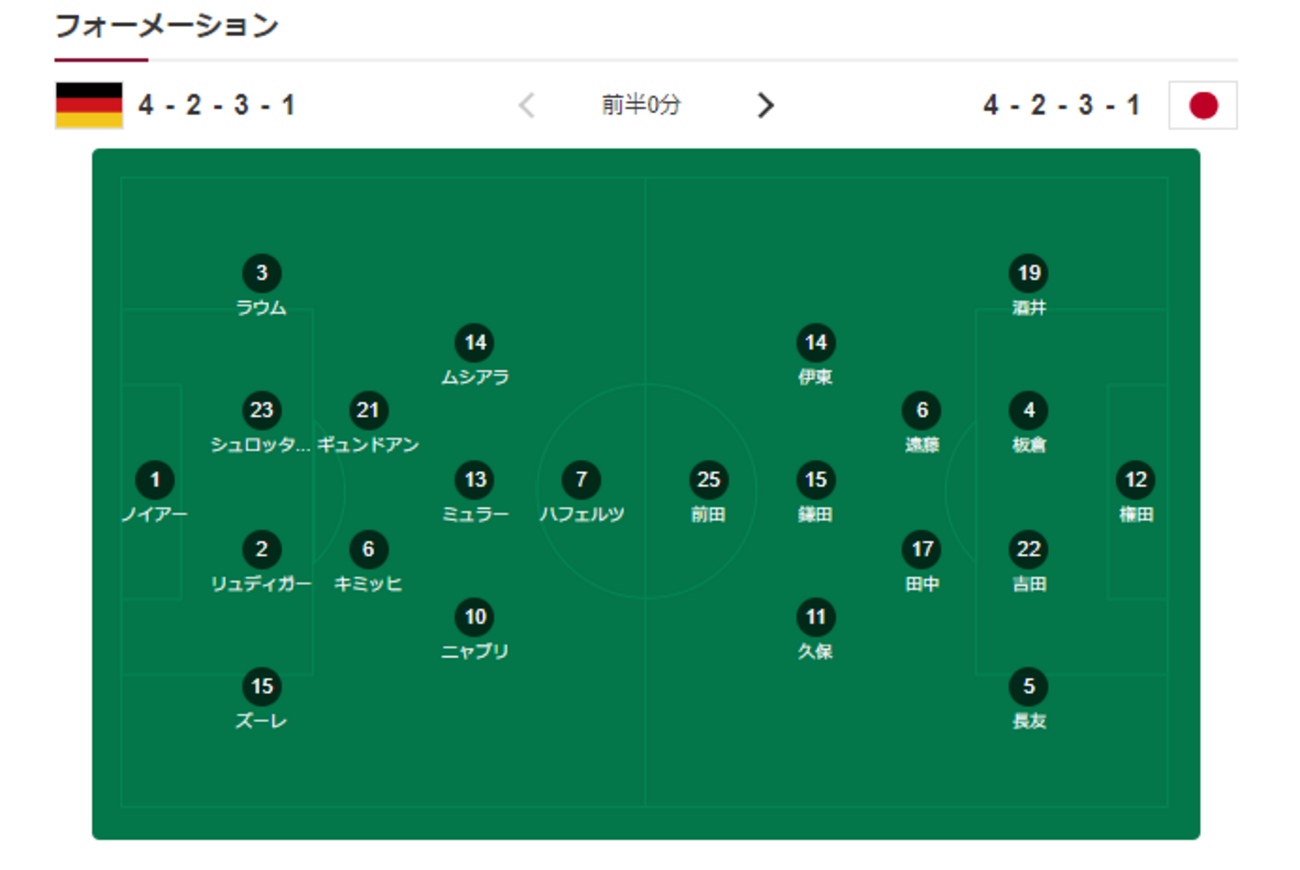
Task: Click the next timeline arrow chevron
Action: pos(765,105)
